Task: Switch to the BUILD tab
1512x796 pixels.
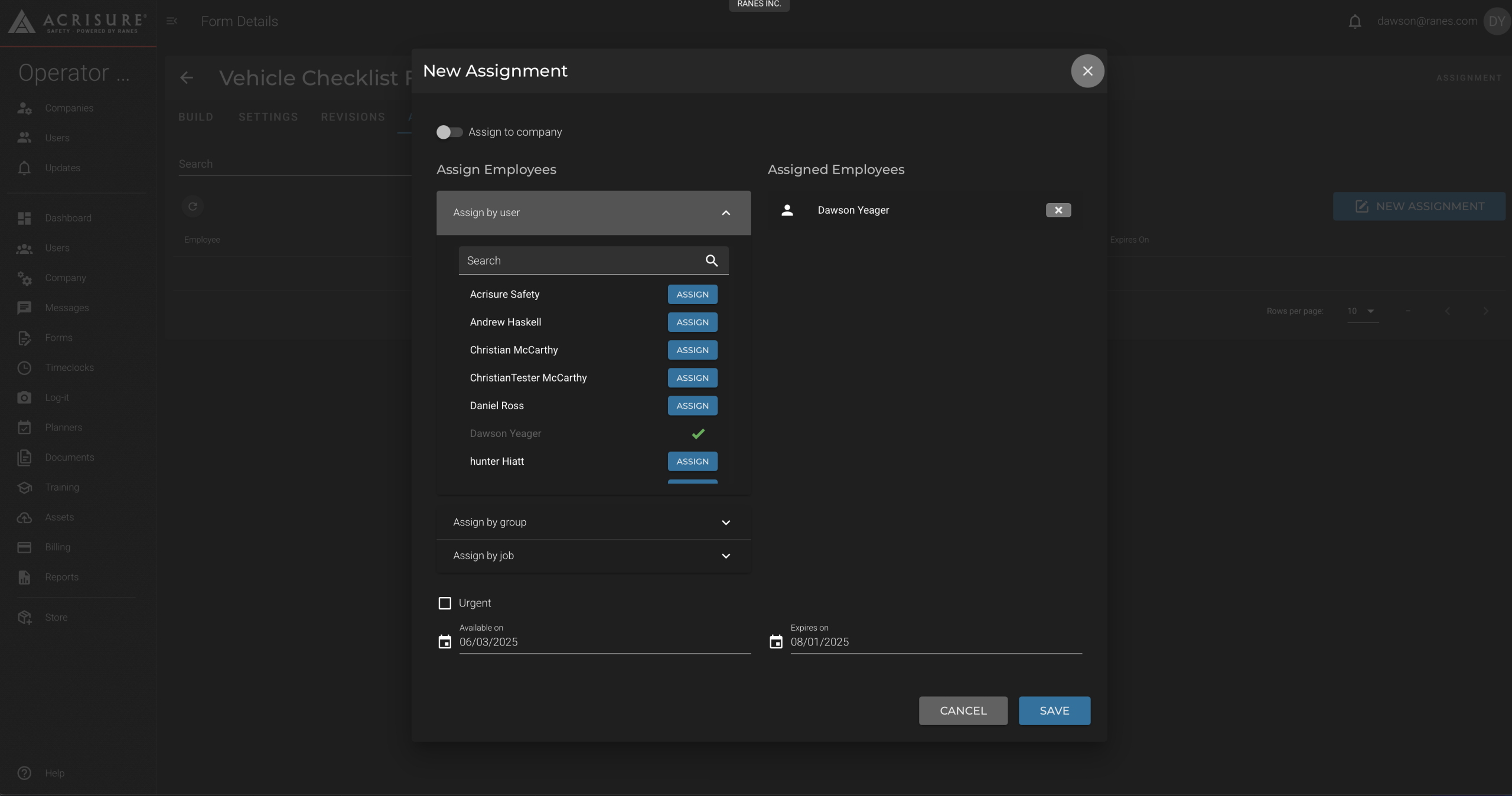Action: [x=196, y=117]
